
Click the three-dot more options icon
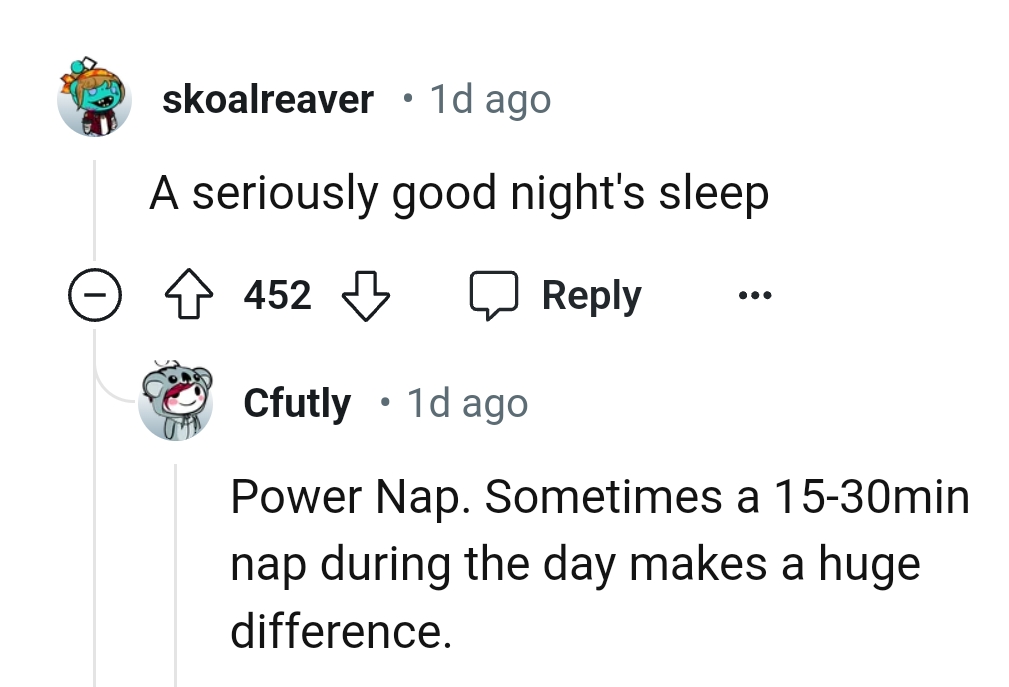pyautogui.click(x=755, y=294)
